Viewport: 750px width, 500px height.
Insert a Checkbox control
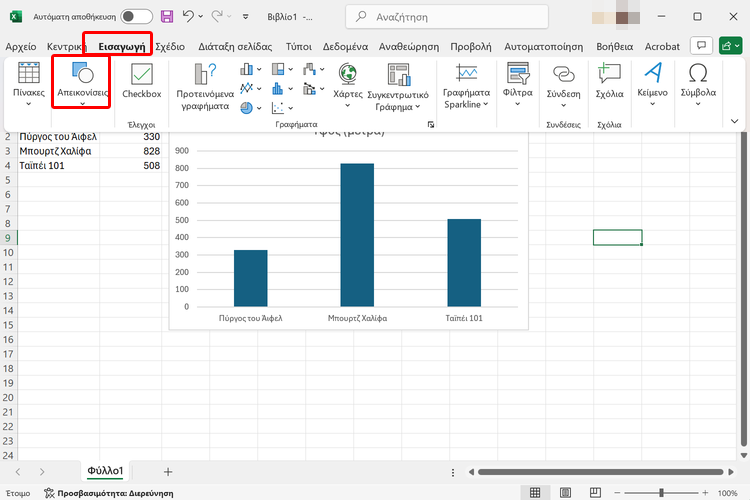tap(142, 81)
